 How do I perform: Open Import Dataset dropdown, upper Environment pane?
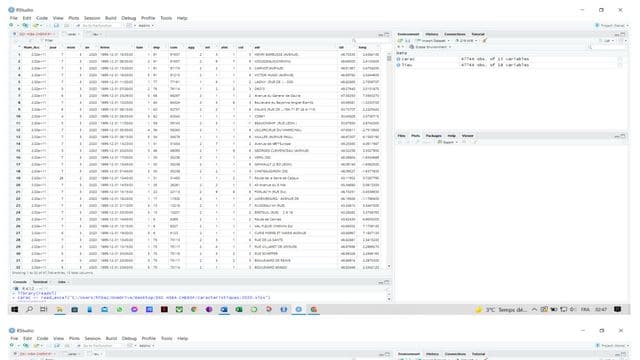[432, 40]
